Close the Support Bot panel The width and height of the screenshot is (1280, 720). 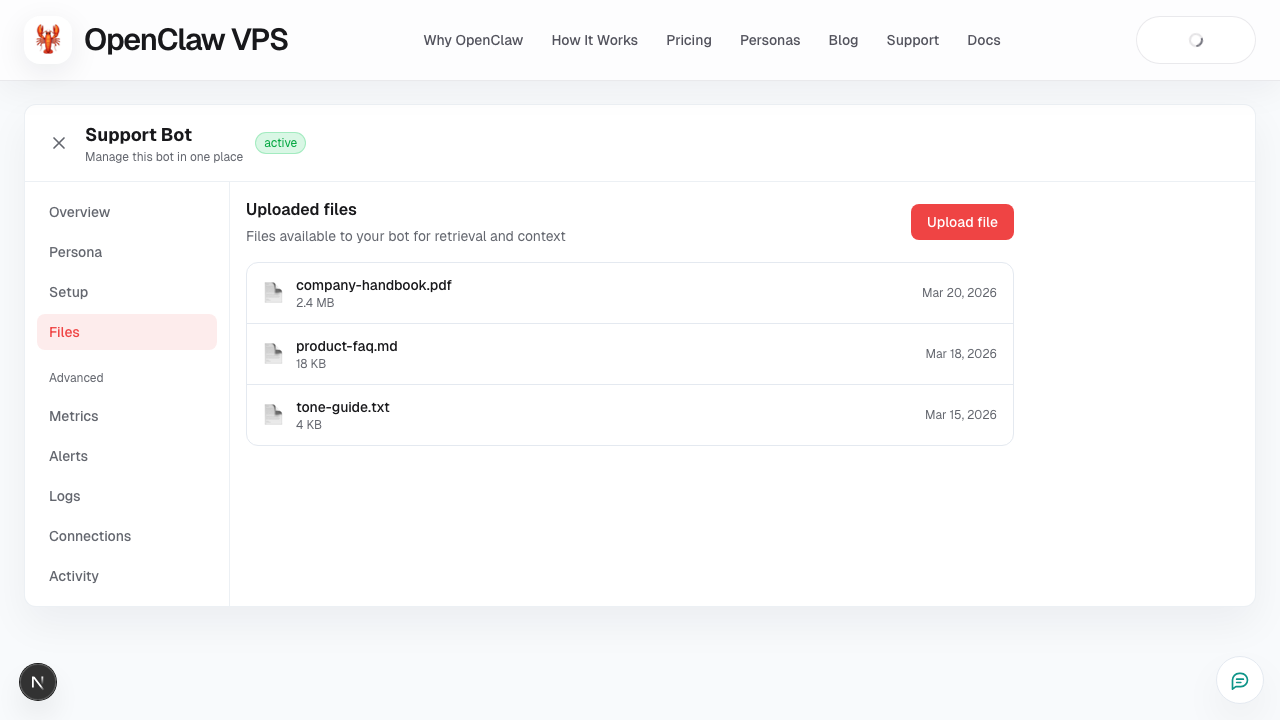tap(59, 143)
